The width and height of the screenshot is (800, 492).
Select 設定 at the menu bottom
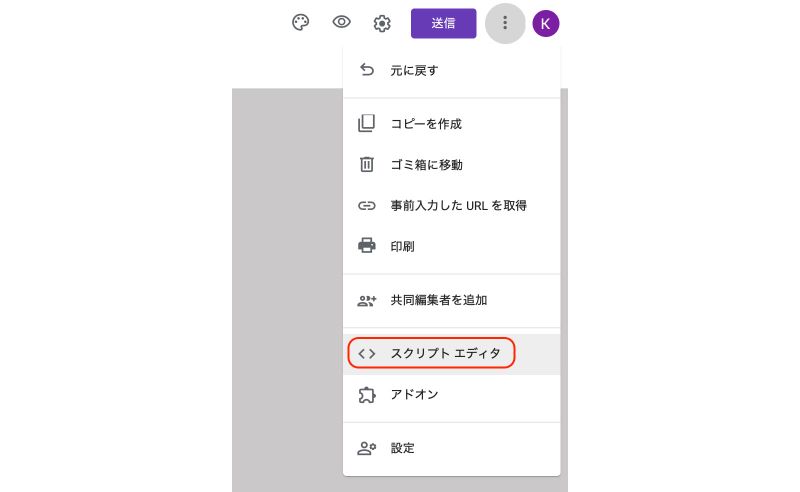(x=452, y=448)
